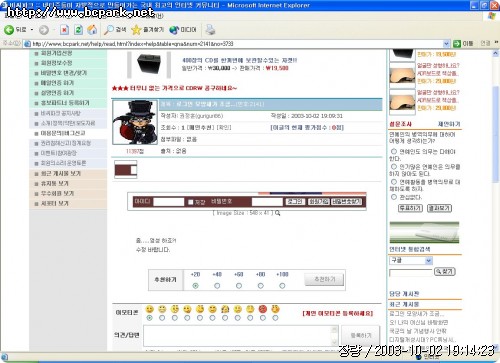Click the first smiling emoticon face
Image resolution: width=500 pixels, height=363 pixels.
[150, 309]
